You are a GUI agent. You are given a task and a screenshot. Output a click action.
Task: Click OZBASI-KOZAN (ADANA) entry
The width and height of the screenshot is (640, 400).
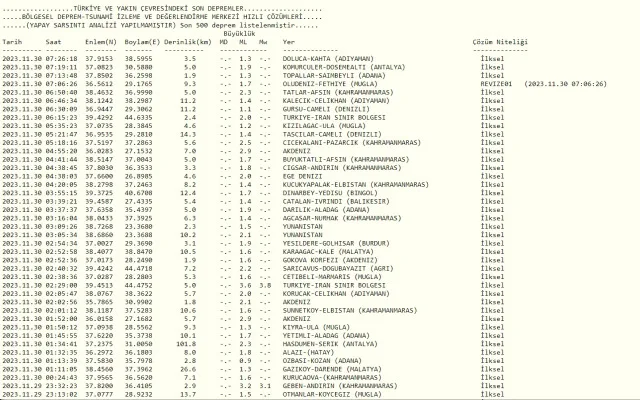tap(322, 361)
